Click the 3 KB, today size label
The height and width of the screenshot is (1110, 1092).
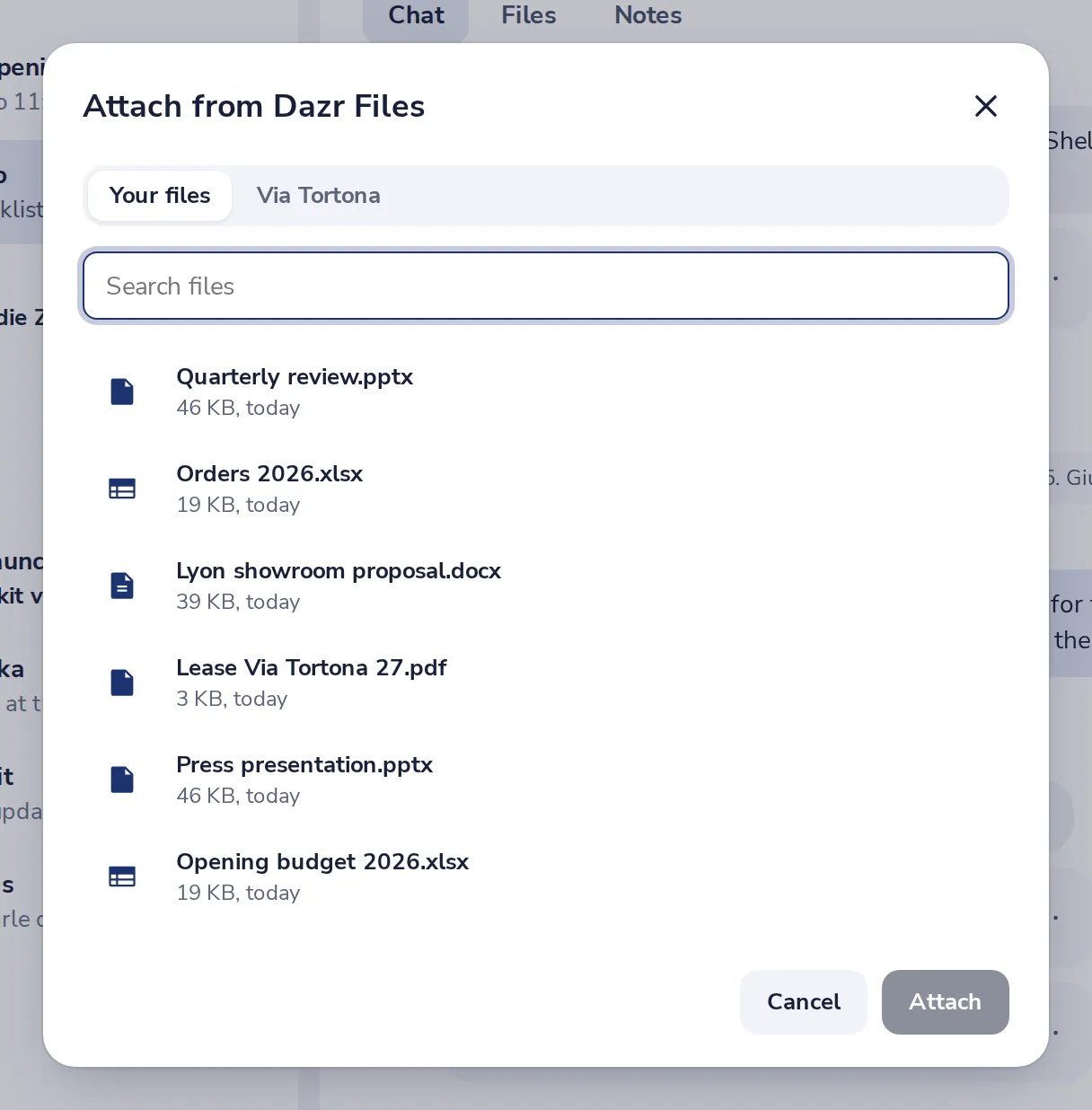[232, 699]
